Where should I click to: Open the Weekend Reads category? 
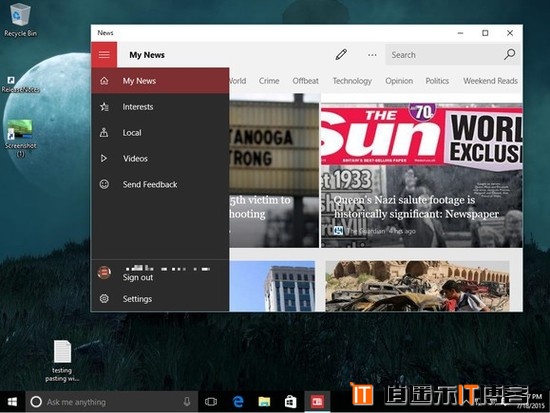click(490, 81)
